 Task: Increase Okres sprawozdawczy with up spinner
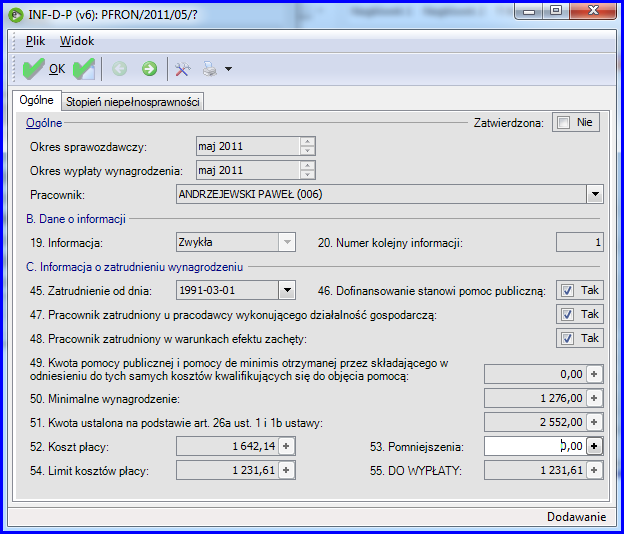tap(307, 142)
